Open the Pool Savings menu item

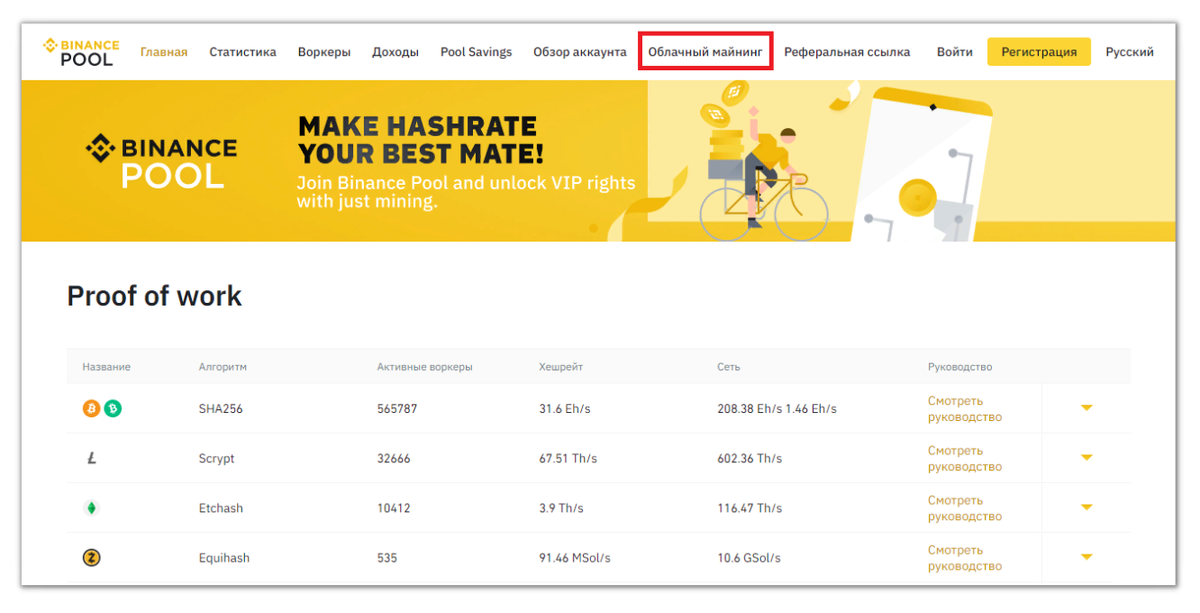click(476, 52)
